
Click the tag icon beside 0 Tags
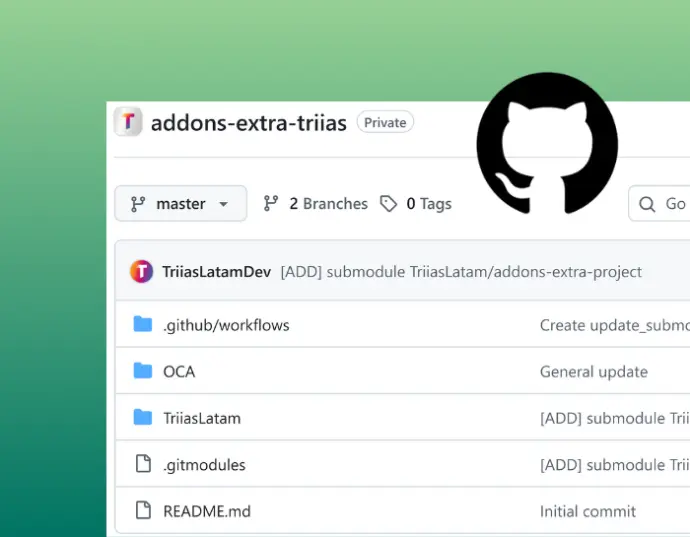click(389, 204)
